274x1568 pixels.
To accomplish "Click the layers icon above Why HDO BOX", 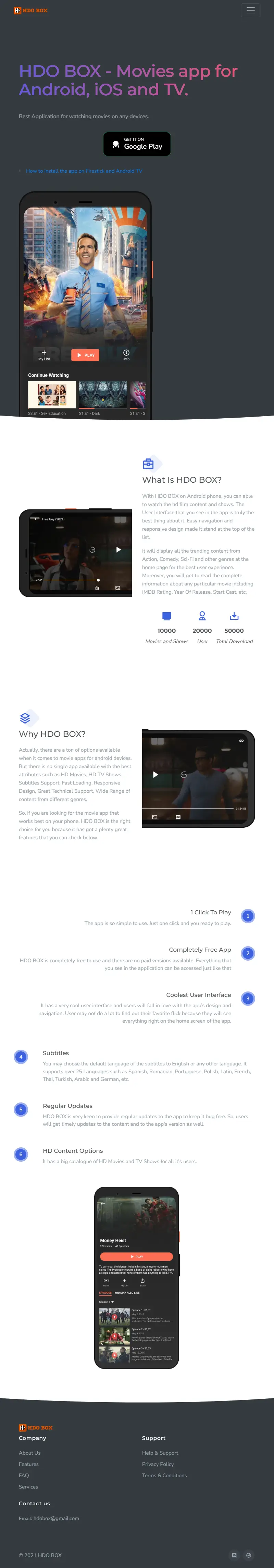I will pyautogui.click(x=25, y=718).
